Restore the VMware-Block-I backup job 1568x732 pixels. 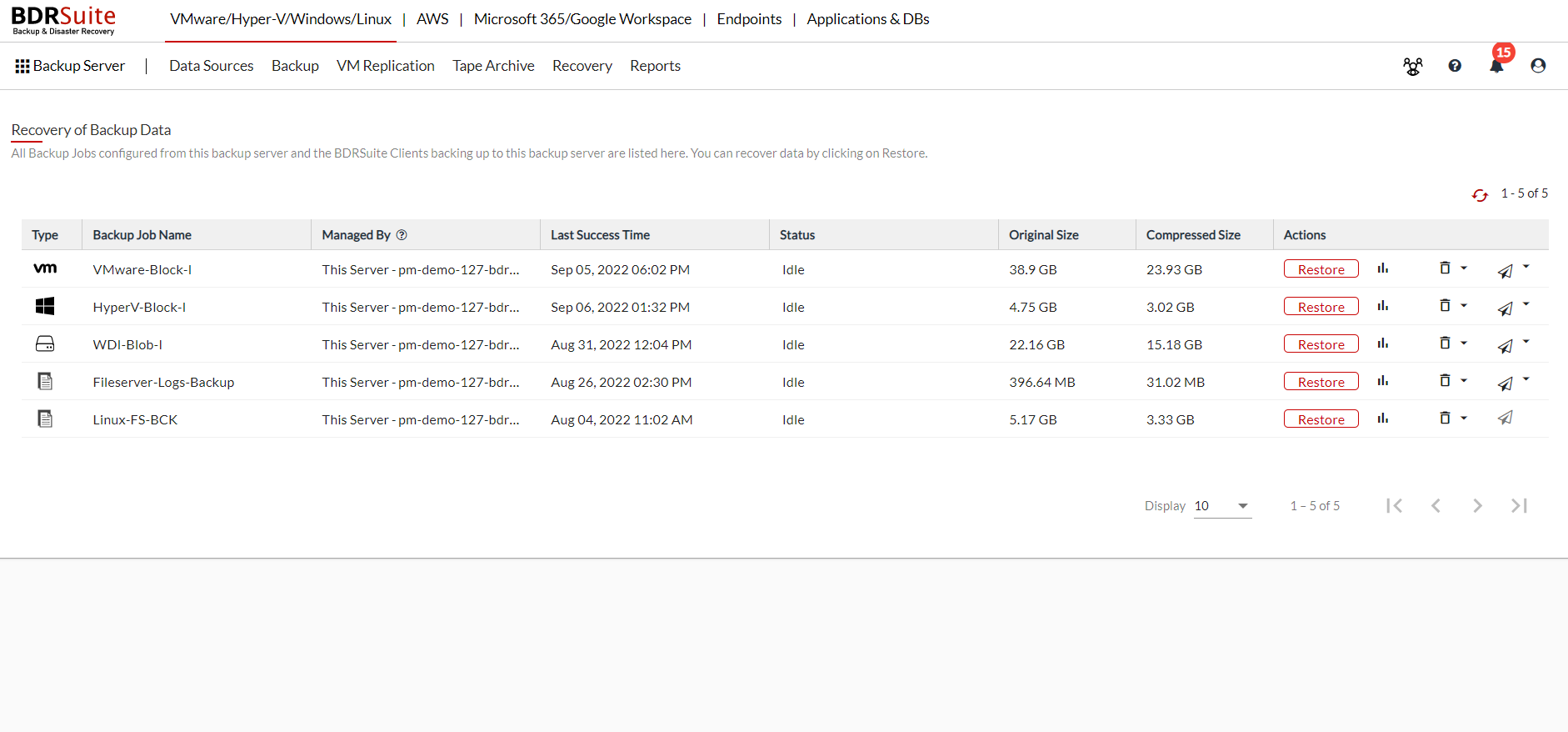[1321, 269]
